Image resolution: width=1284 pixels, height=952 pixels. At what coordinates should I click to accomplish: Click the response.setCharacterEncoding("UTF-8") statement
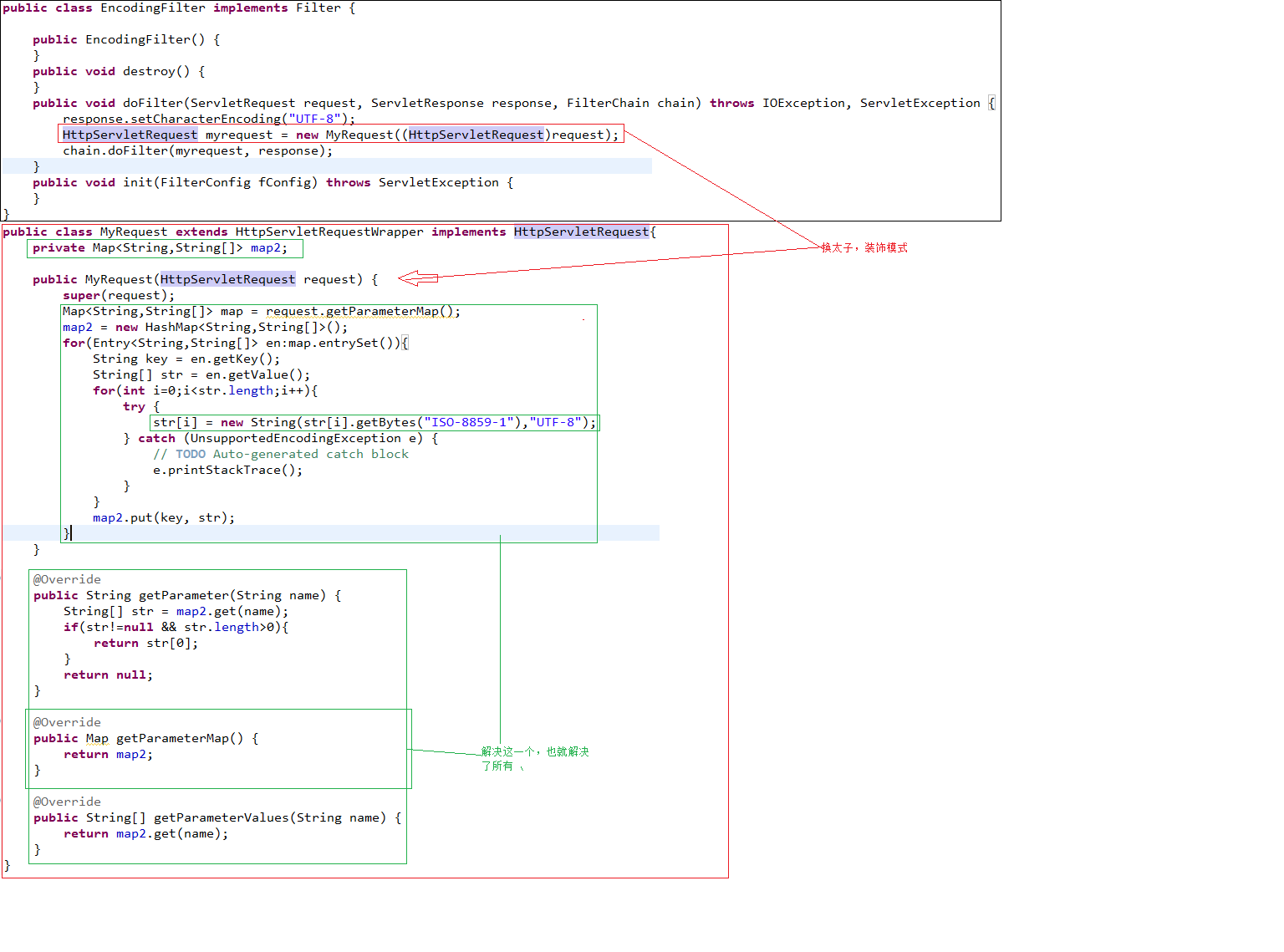pyautogui.click(x=209, y=120)
